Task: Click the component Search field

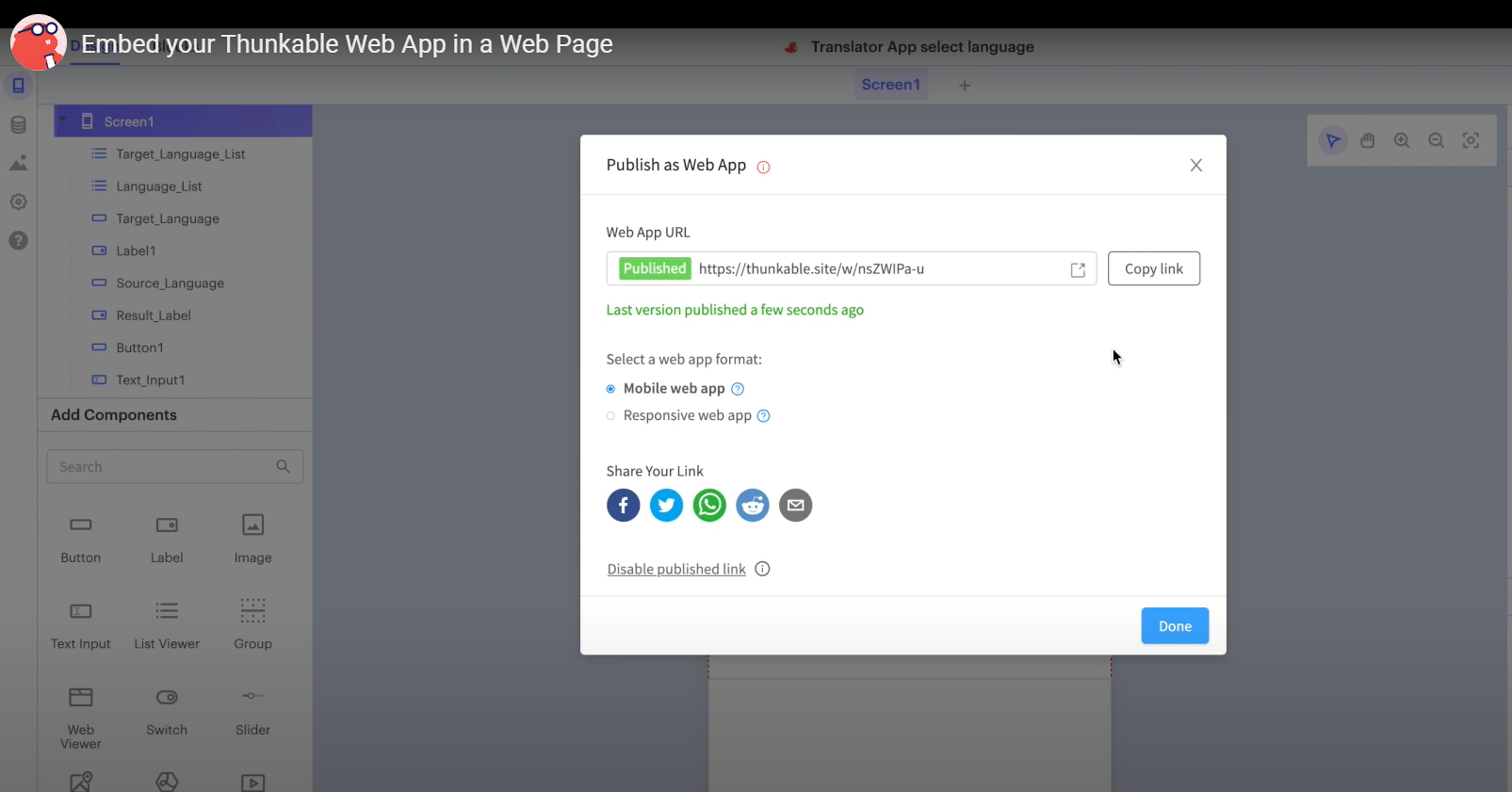Action: click(x=175, y=466)
